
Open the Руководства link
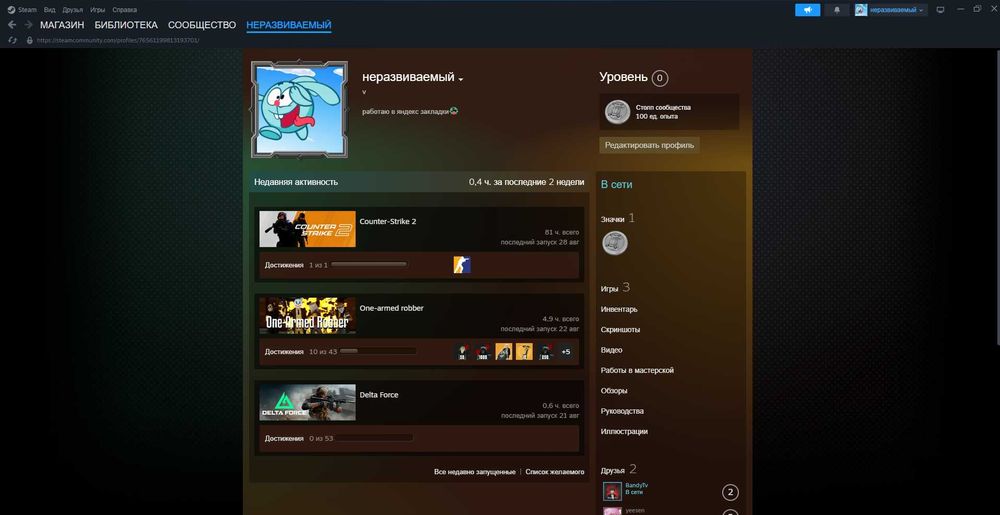622,411
